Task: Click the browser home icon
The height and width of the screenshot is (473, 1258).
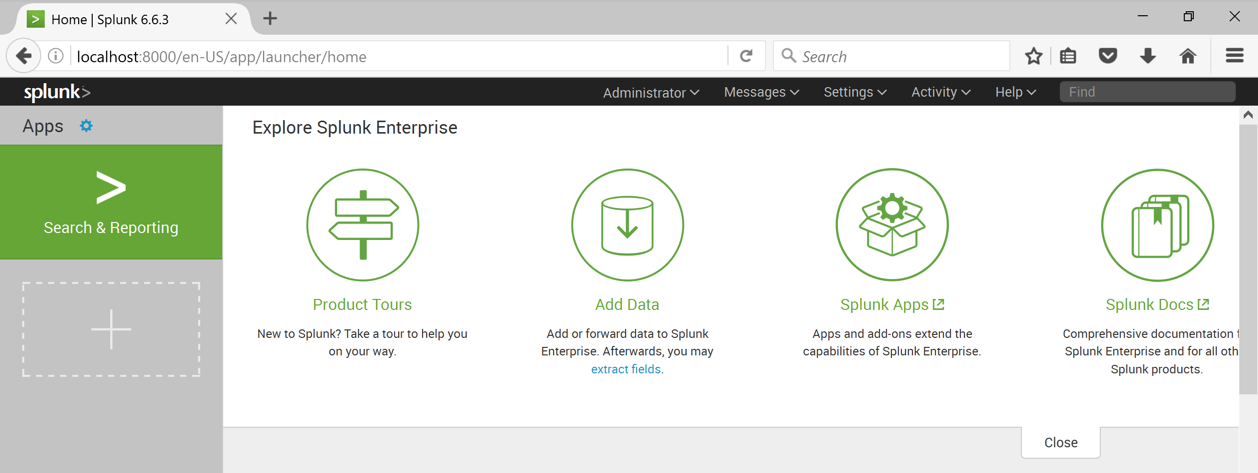Action: (1188, 57)
